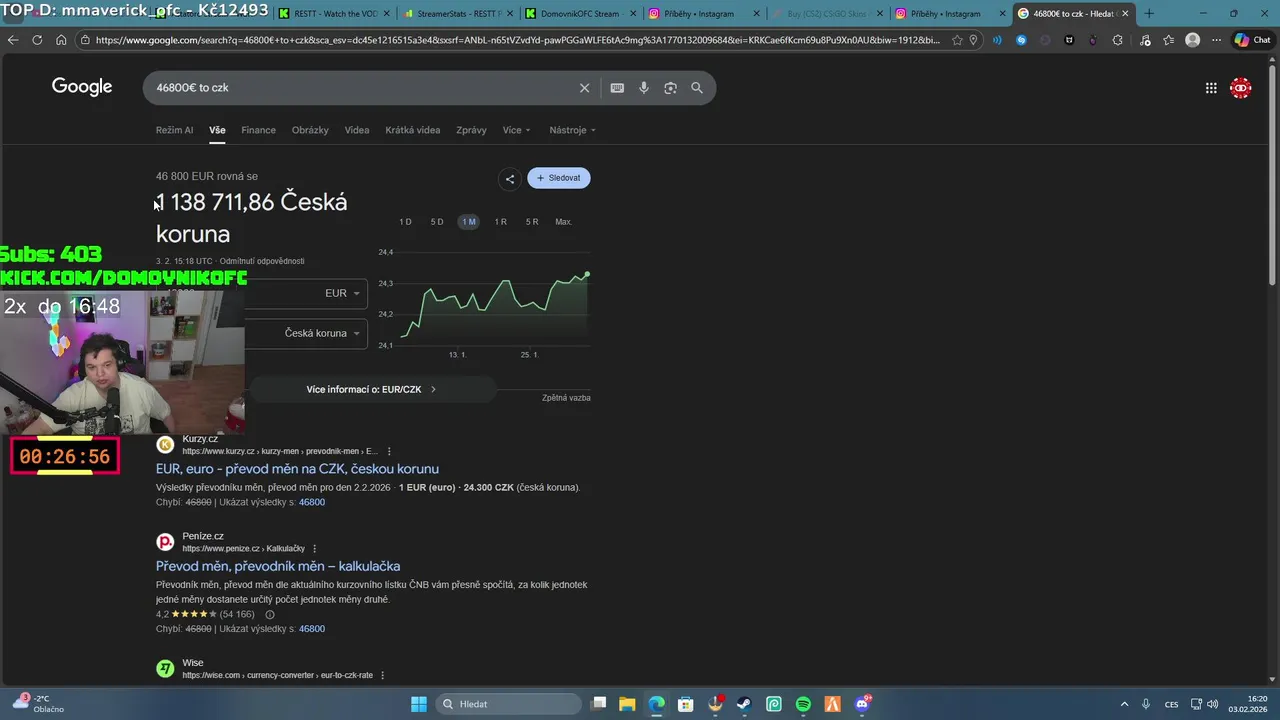1280x720 pixels.
Task: Open more options for Kurzy.cz result
Action: [x=389, y=451]
